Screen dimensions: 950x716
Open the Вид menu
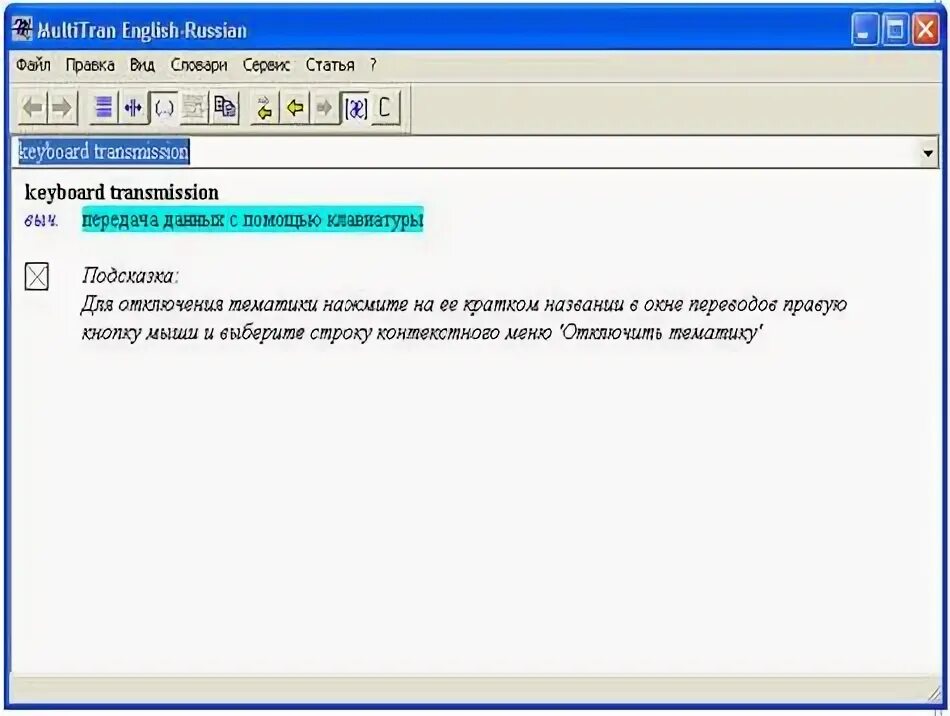[142, 65]
